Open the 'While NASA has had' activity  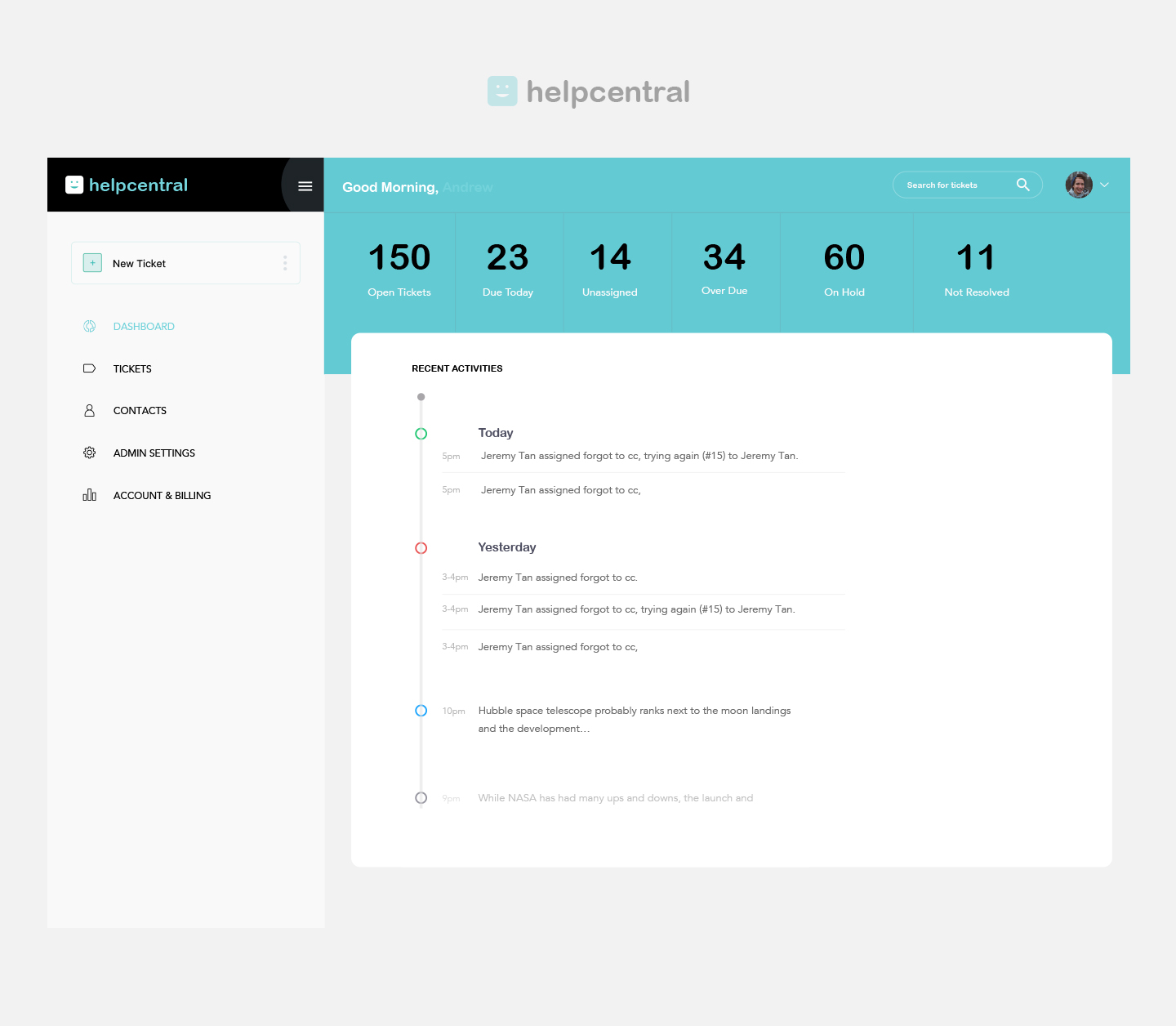(616, 798)
